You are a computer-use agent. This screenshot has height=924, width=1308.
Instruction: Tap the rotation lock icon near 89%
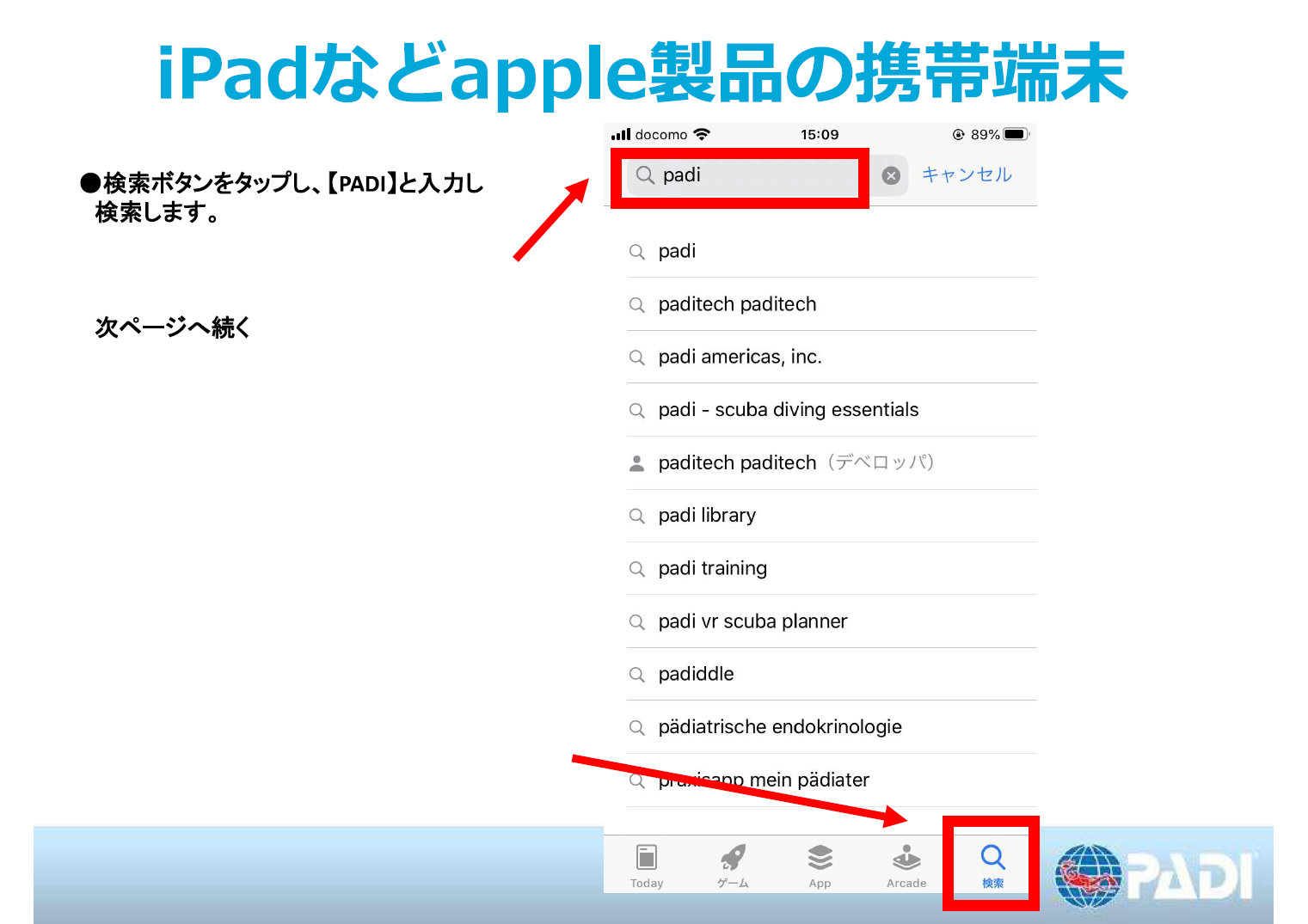(x=958, y=134)
